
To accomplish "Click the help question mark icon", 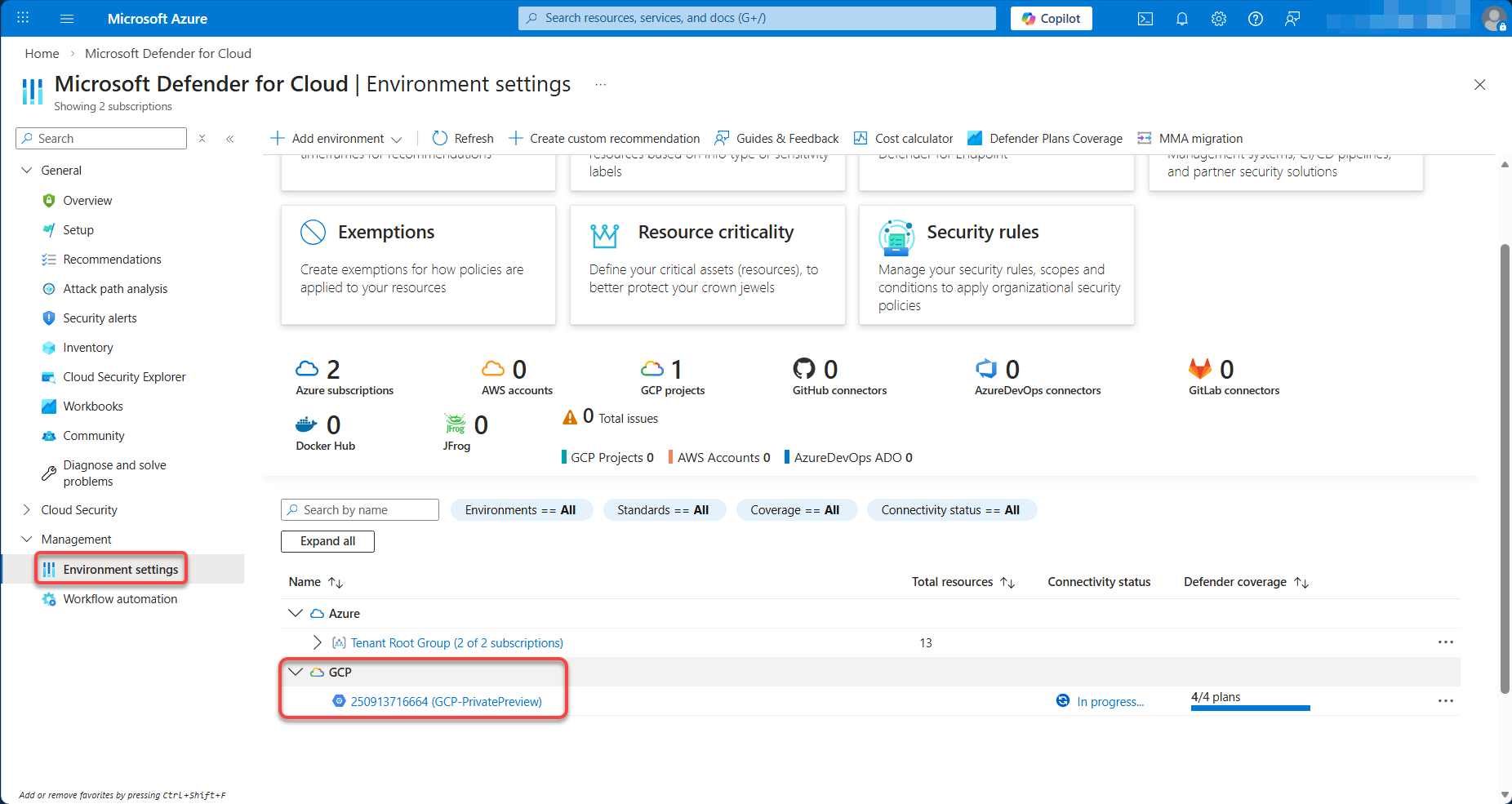I will pyautogui.click(x=1256, y=19).
